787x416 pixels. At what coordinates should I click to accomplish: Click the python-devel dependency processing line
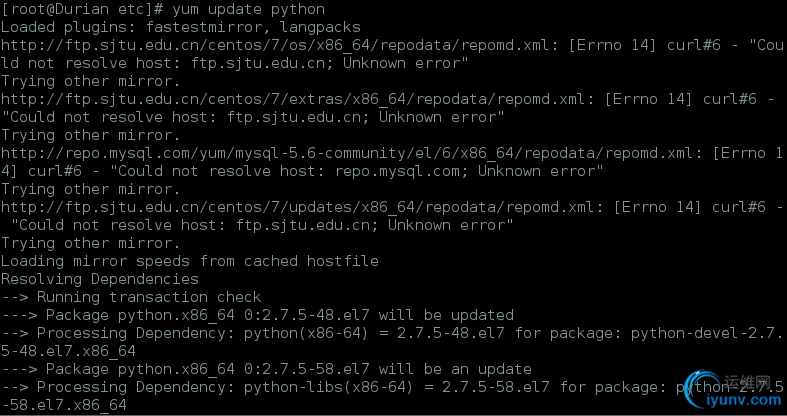coord(391,343)
